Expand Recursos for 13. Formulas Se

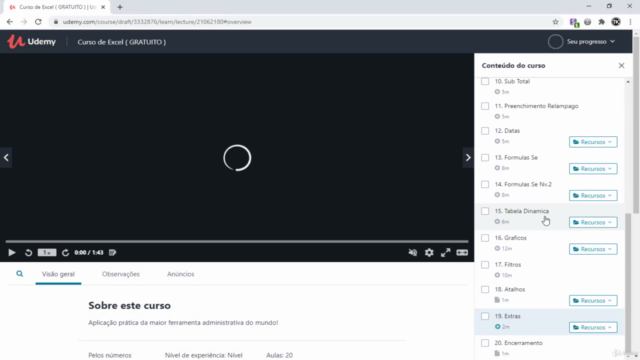593,169
